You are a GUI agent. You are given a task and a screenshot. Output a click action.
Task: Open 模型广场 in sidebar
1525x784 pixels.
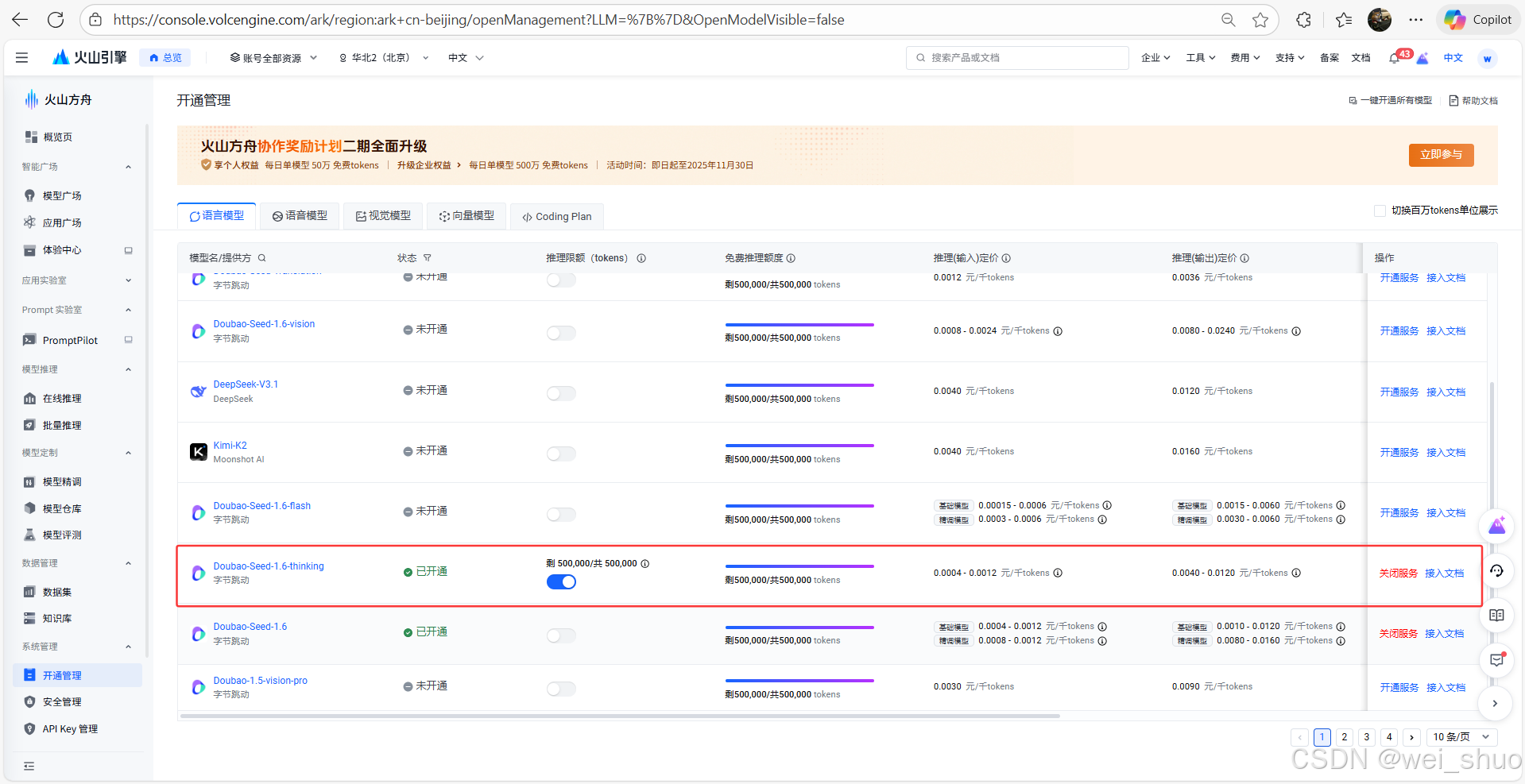click(x=62, y=195)
